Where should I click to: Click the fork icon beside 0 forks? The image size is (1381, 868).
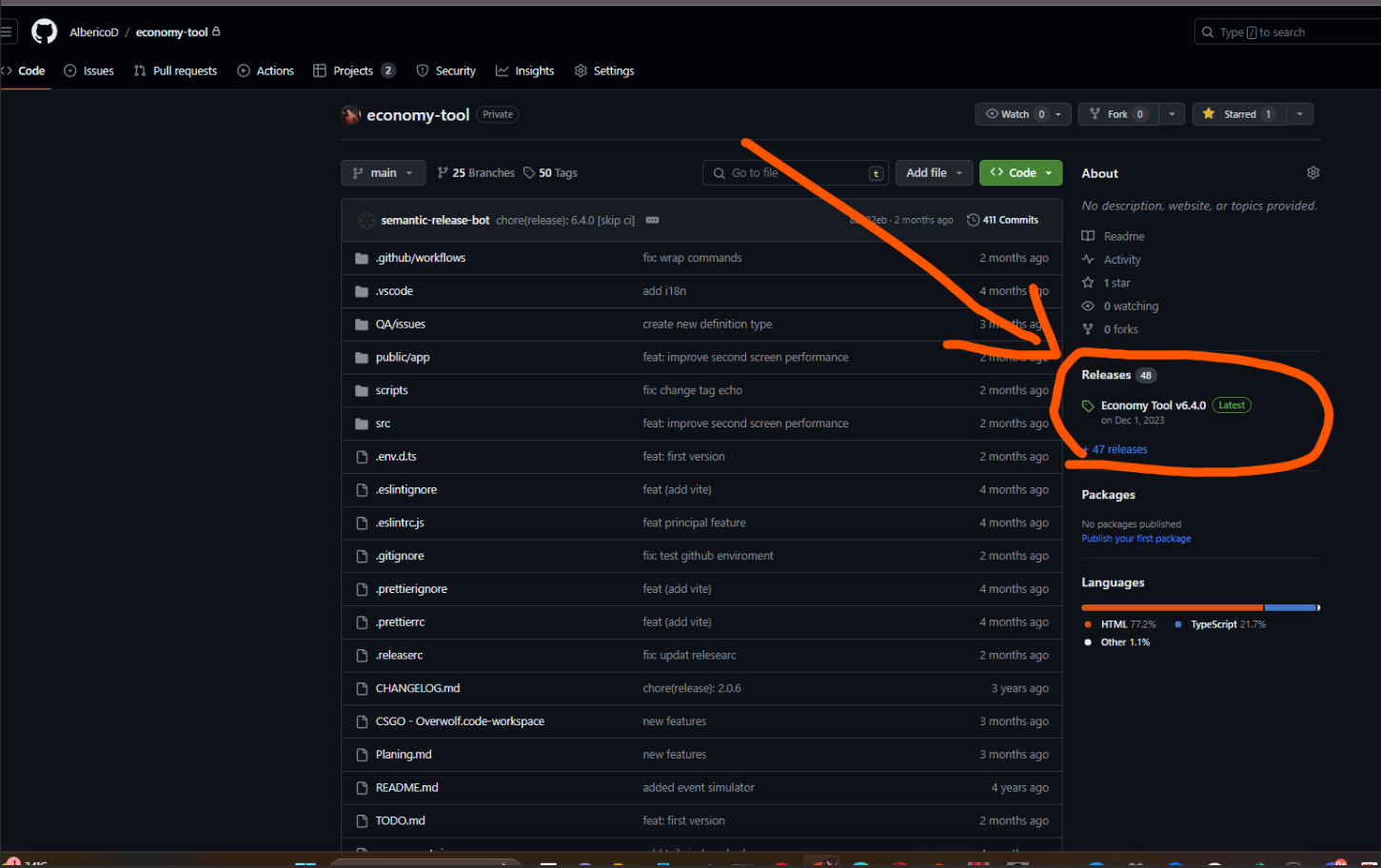[1088, 328]
